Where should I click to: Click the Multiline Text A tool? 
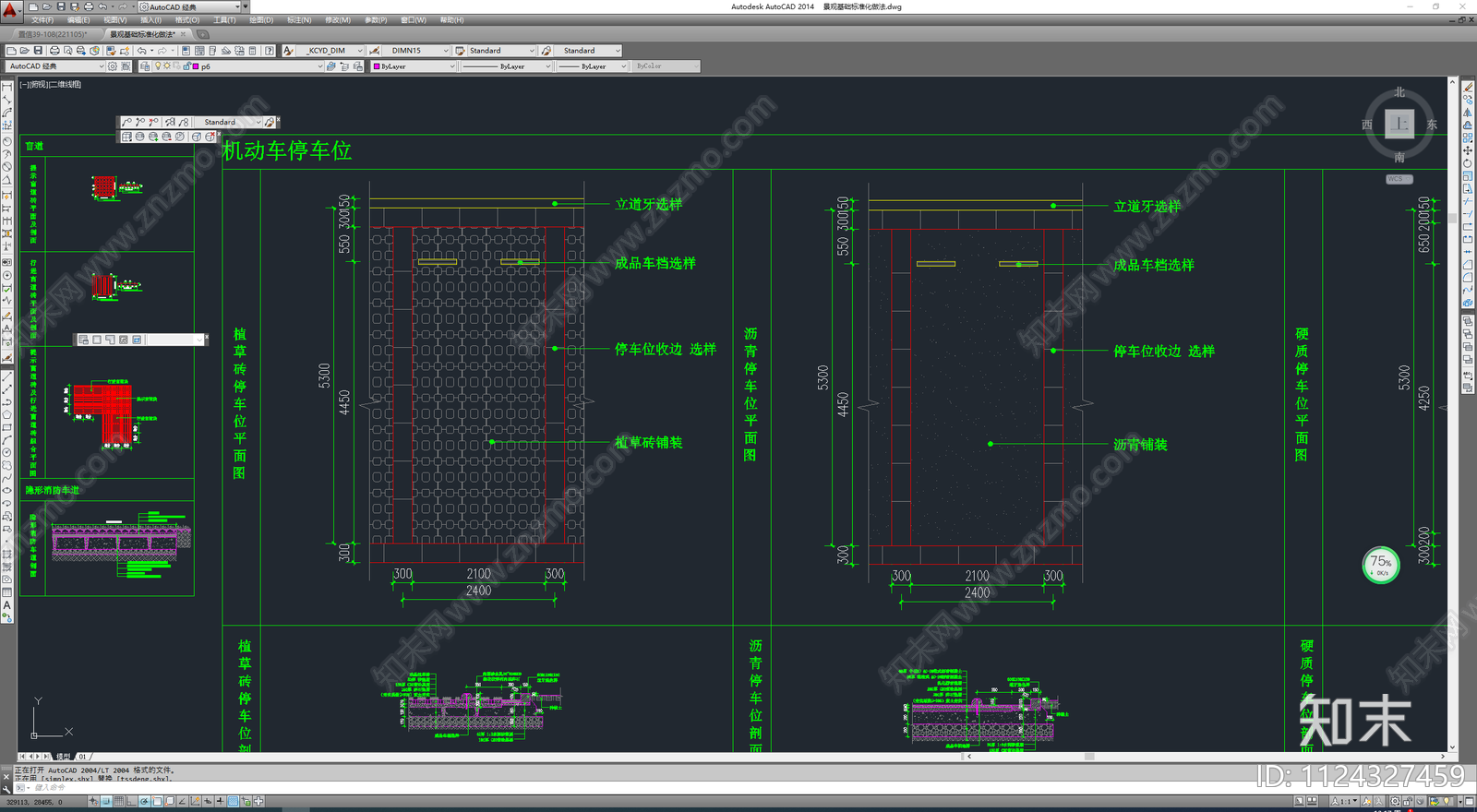point(7,606)
